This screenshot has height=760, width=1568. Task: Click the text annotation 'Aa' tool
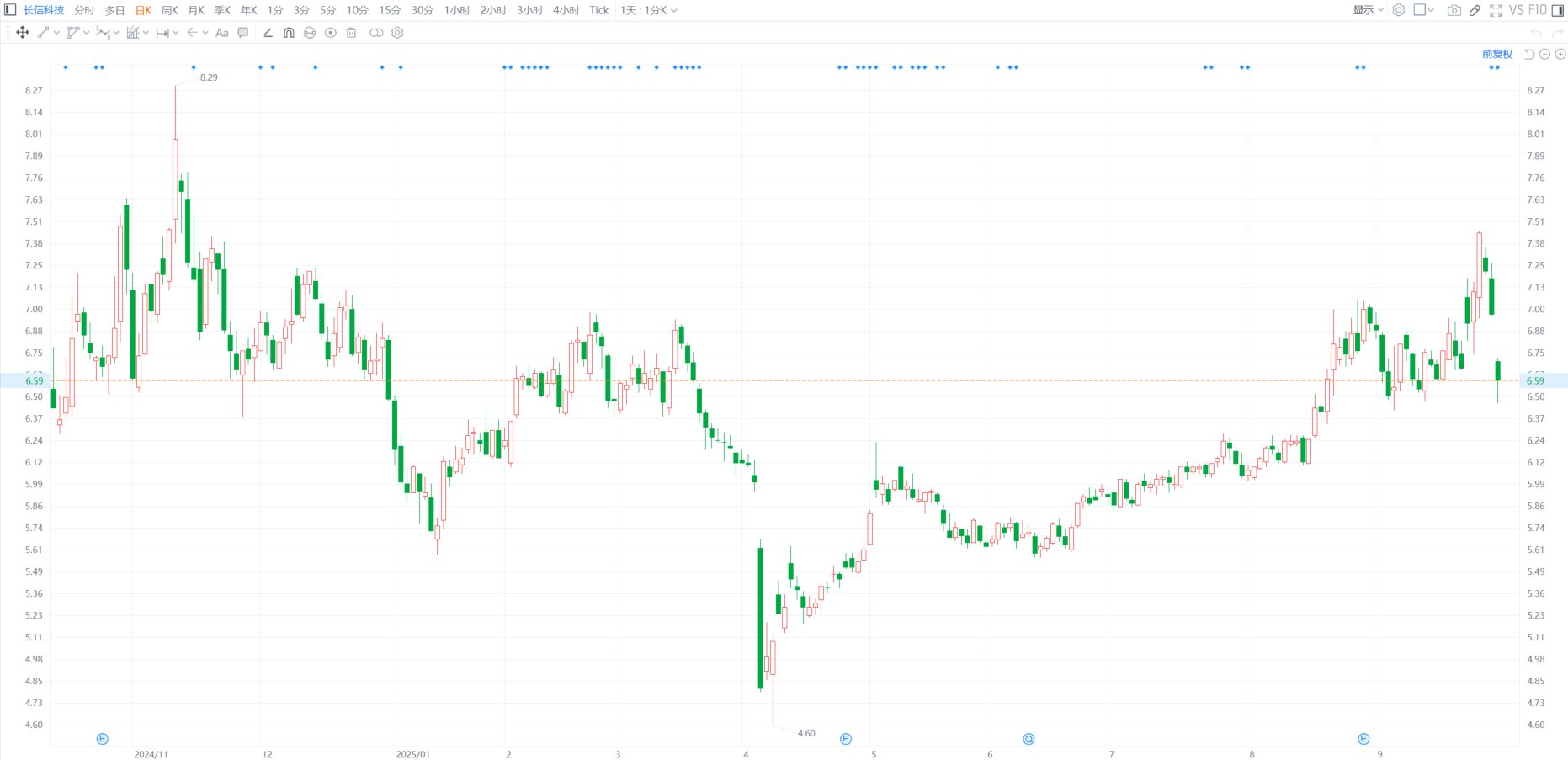coord(222,33)
